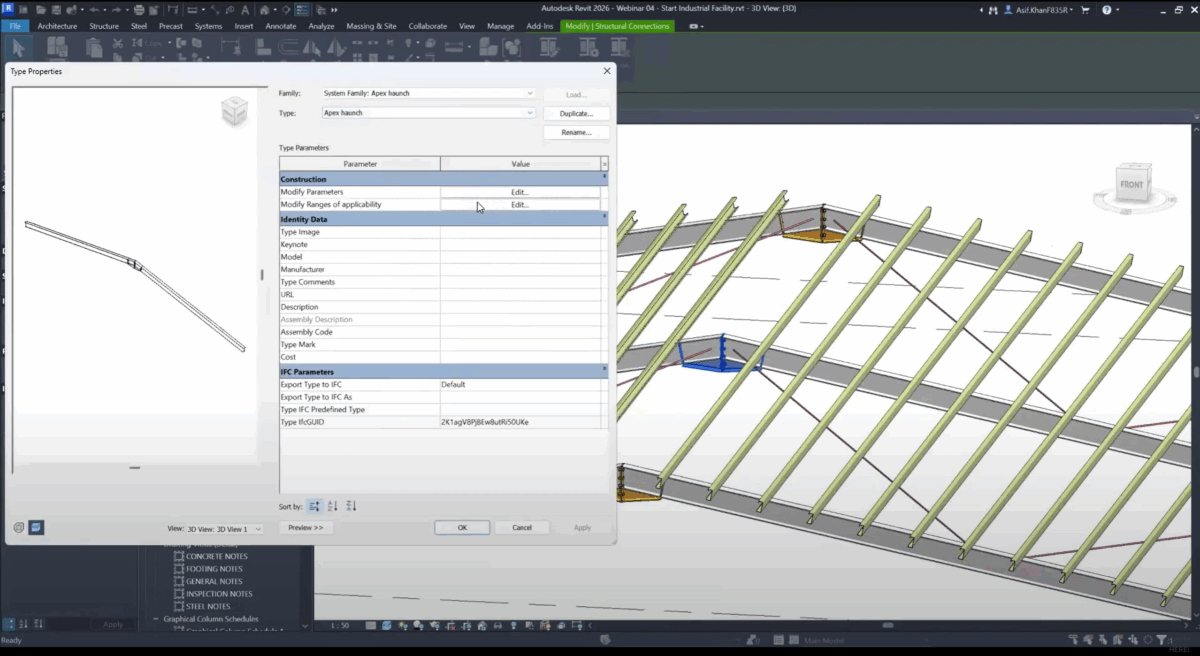Click the horizontal scrollbar of the 3D view
This screenshot has width=1200, height=656.
pyautogui.click(x=886, y=625)
